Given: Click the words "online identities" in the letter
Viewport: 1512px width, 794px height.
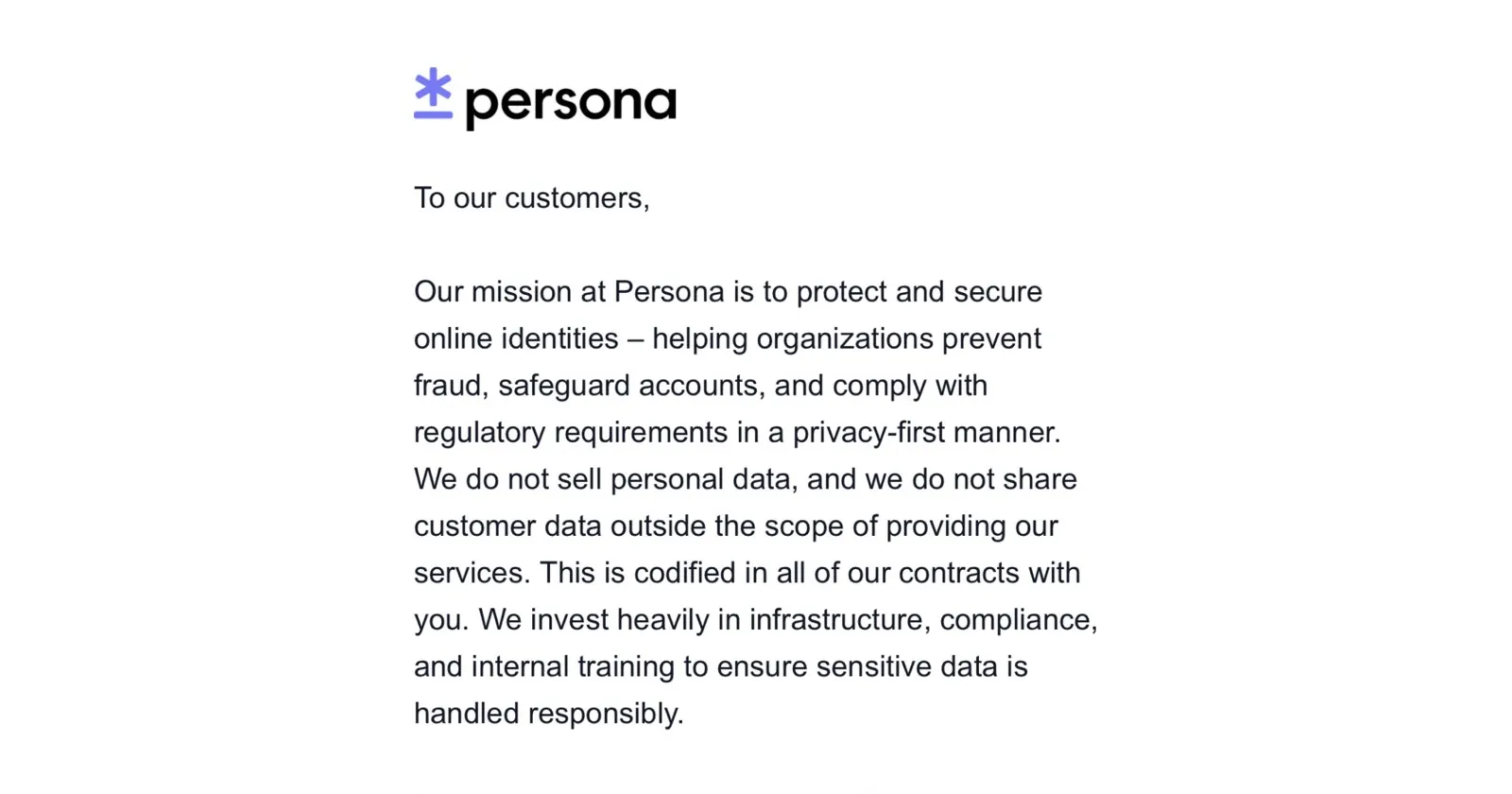Looking at the screenshot, I should point(516,338).
